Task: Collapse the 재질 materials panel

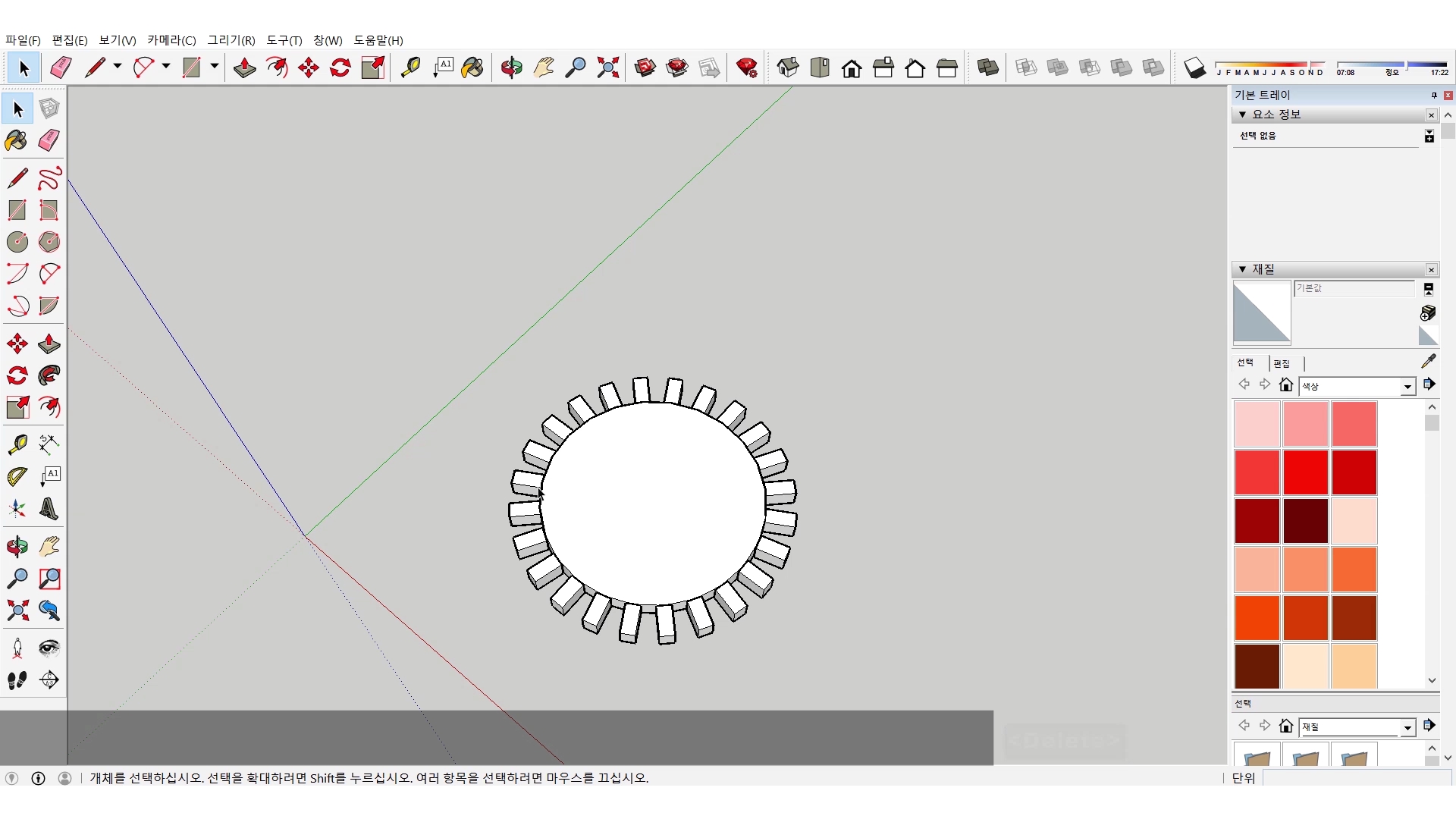Action: pos(1242,269)
